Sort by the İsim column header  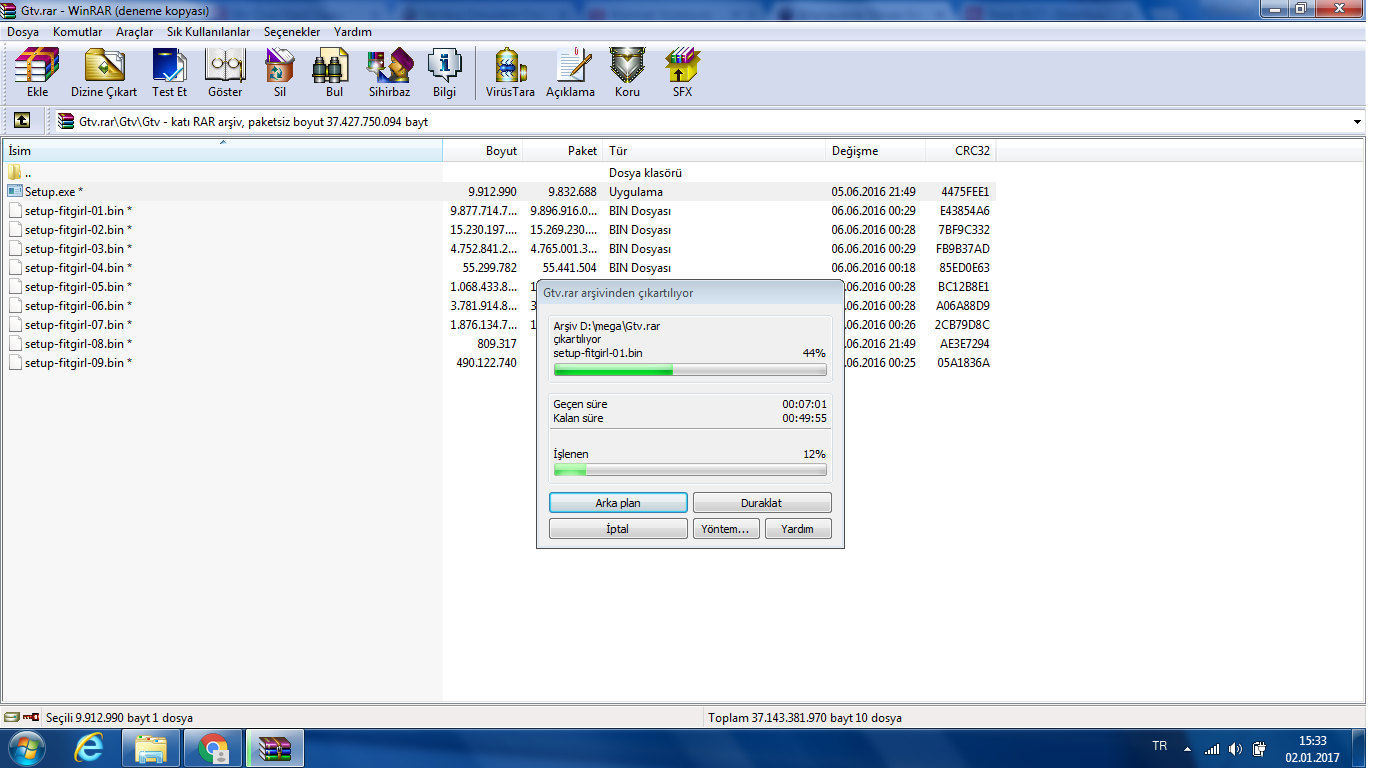[x=222, y=151]
